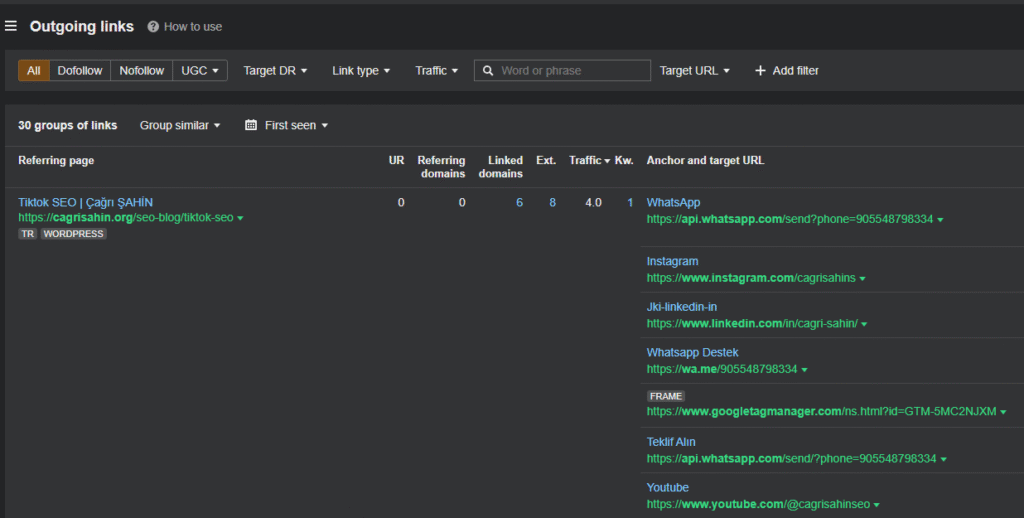
Task: Click the traffic value 4.0
Action: (593, 202)
